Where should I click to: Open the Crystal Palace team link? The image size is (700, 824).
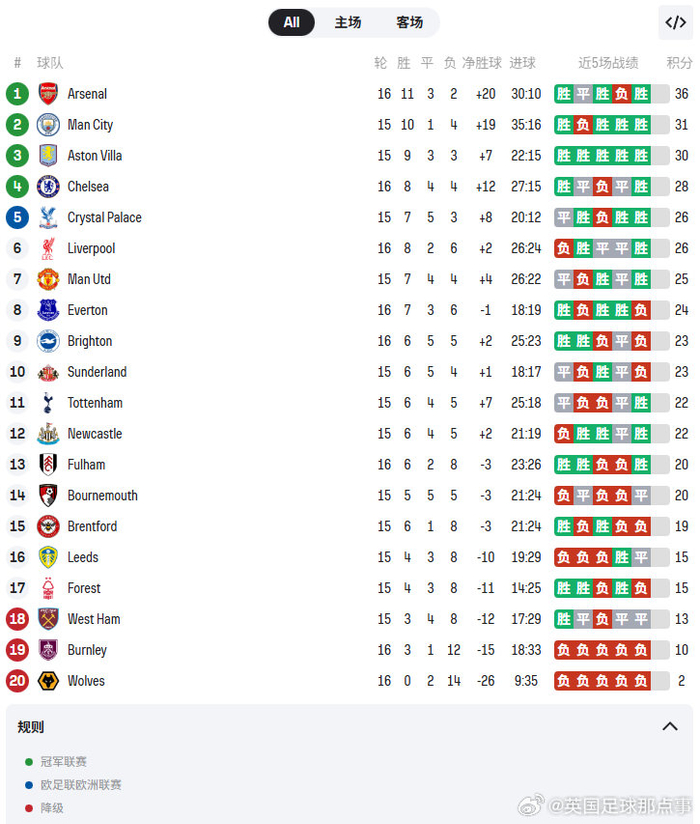point(104,218)
